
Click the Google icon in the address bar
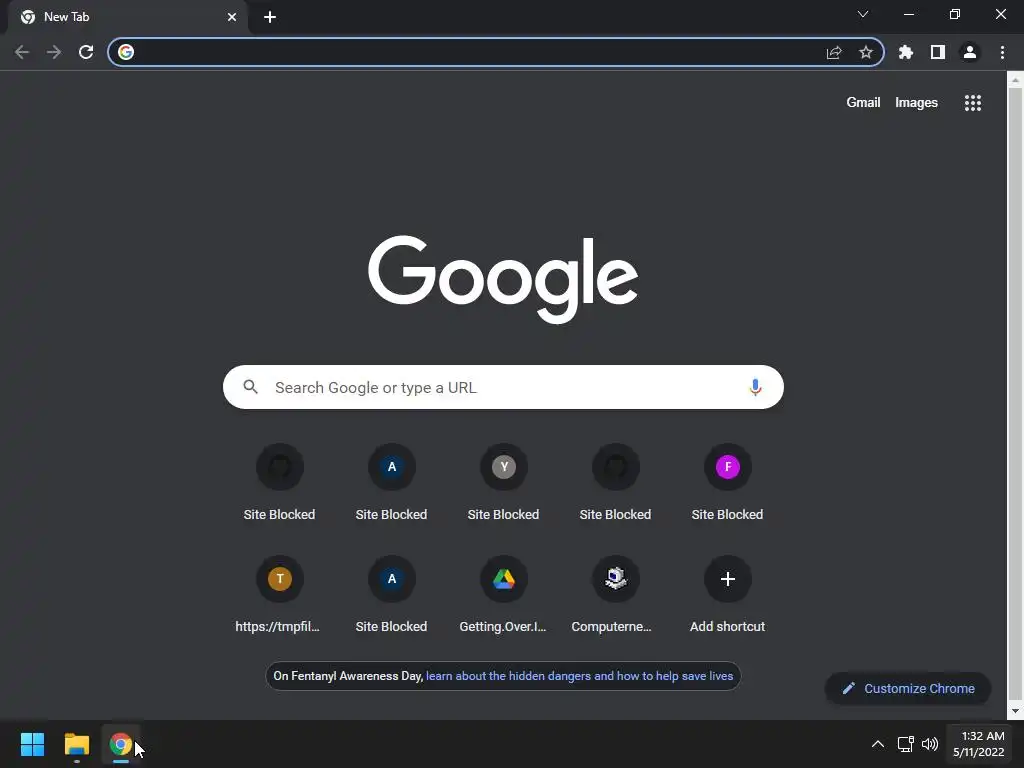(x=126, y=52)
